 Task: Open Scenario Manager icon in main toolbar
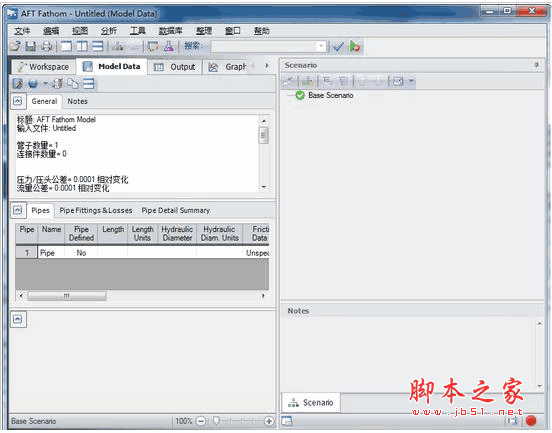118,46
